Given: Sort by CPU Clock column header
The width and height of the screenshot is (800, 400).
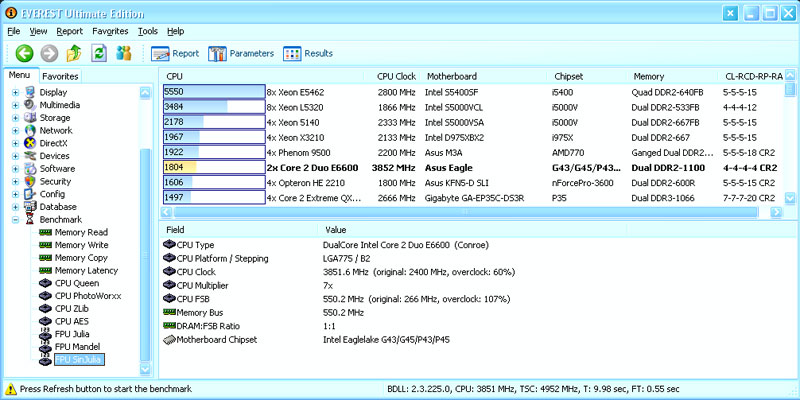Looking at the screenshot, I should click(x=394, y=77).
